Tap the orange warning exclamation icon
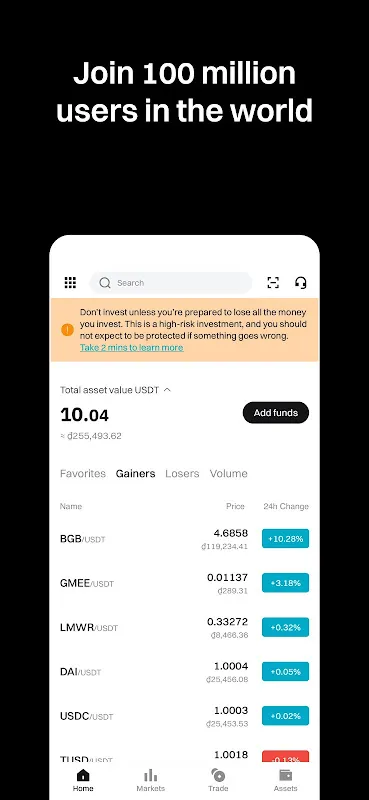The image size is (369, 800). click(x=67, y=330)
